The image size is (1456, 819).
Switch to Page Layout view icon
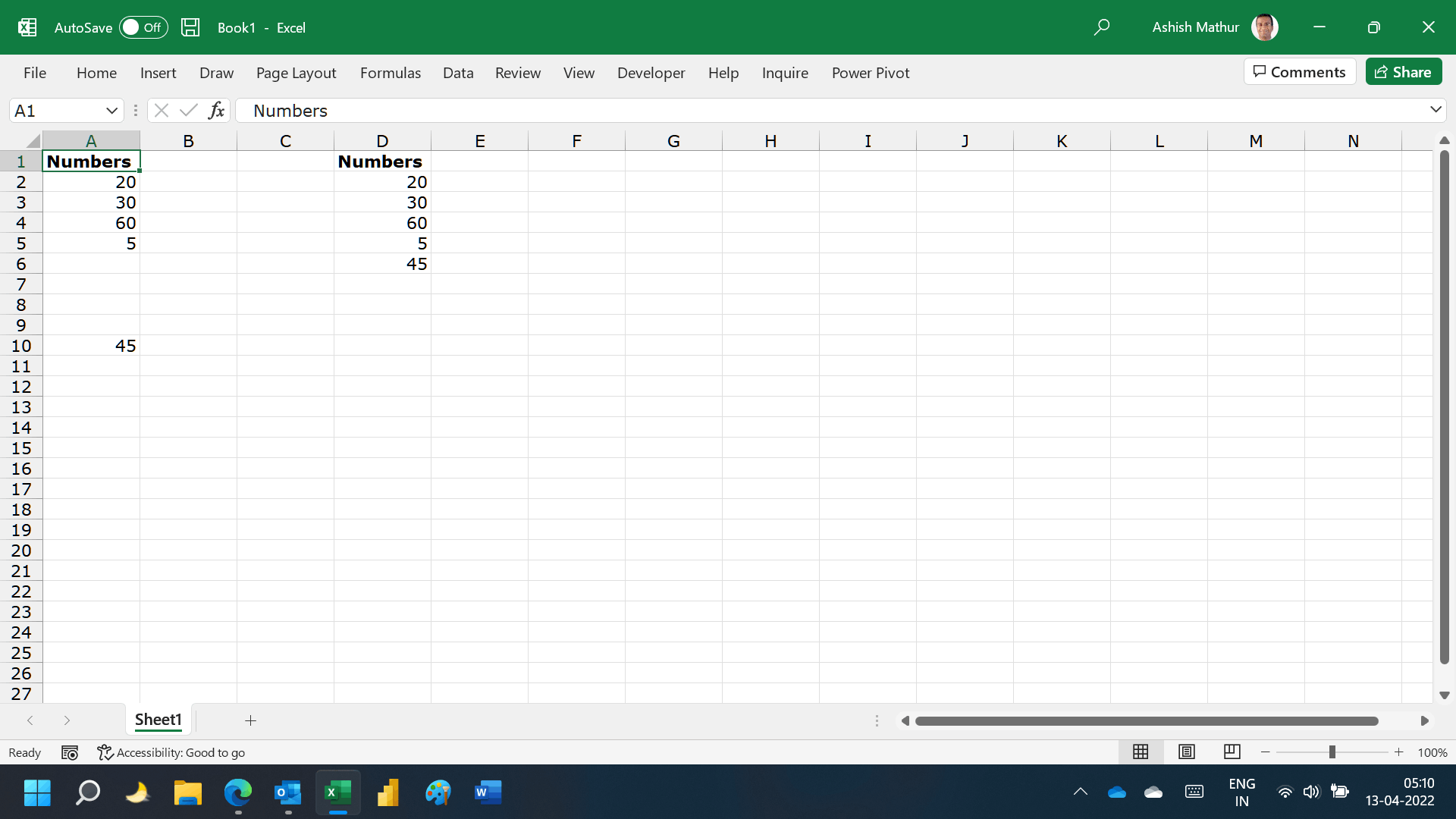click(1187, 752)
